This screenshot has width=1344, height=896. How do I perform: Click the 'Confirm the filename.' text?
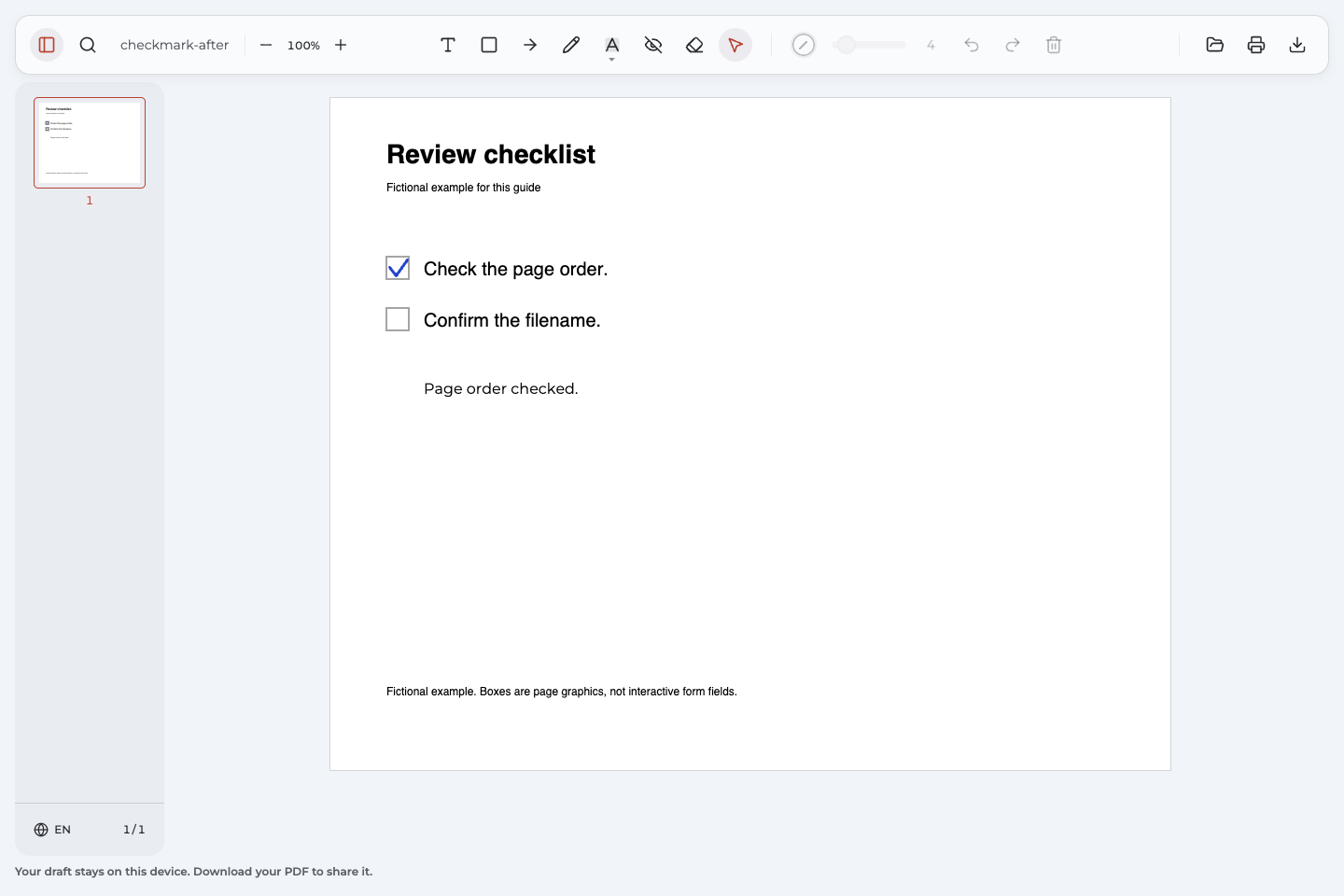pyautogui.click(x=512, y=320)
